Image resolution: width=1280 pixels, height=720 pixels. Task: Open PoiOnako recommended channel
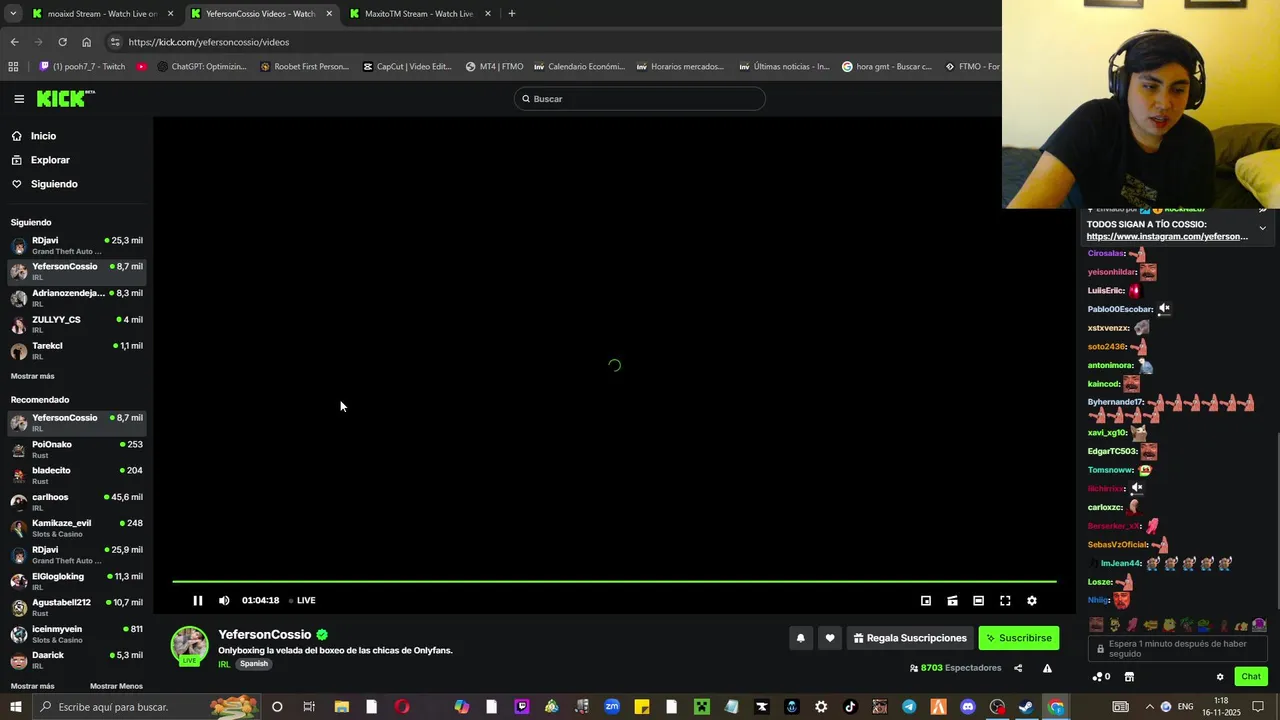(76, 449)
